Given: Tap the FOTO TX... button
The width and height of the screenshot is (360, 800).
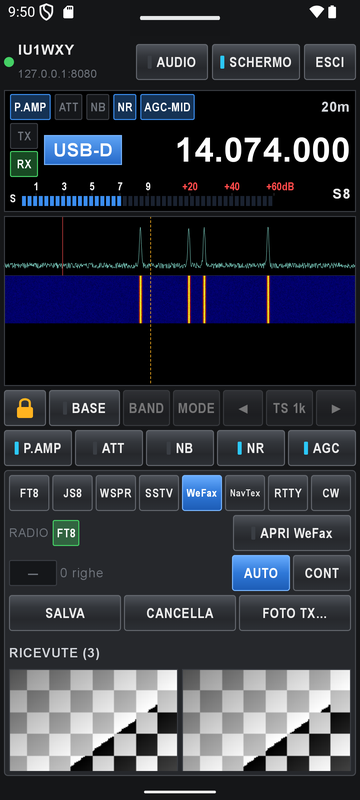Looking at the screenshot, I should [x=295, y=613].
